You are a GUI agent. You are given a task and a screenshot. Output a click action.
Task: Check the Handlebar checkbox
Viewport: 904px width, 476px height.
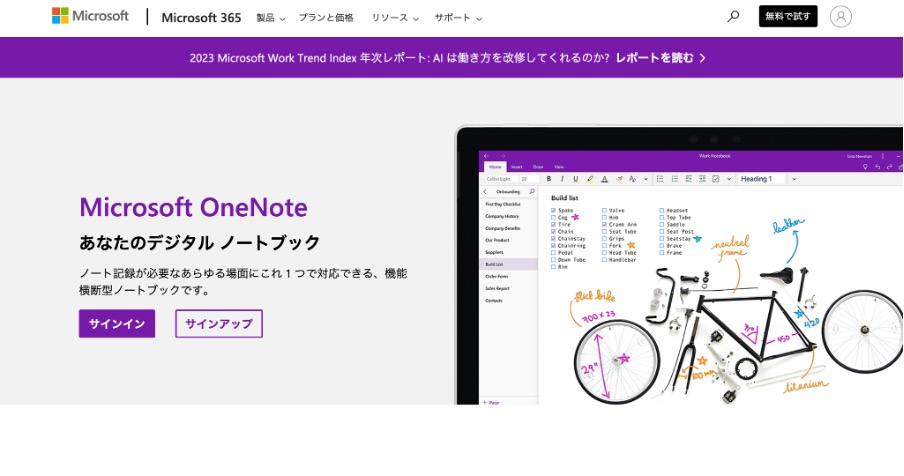[x=604, y=259]
